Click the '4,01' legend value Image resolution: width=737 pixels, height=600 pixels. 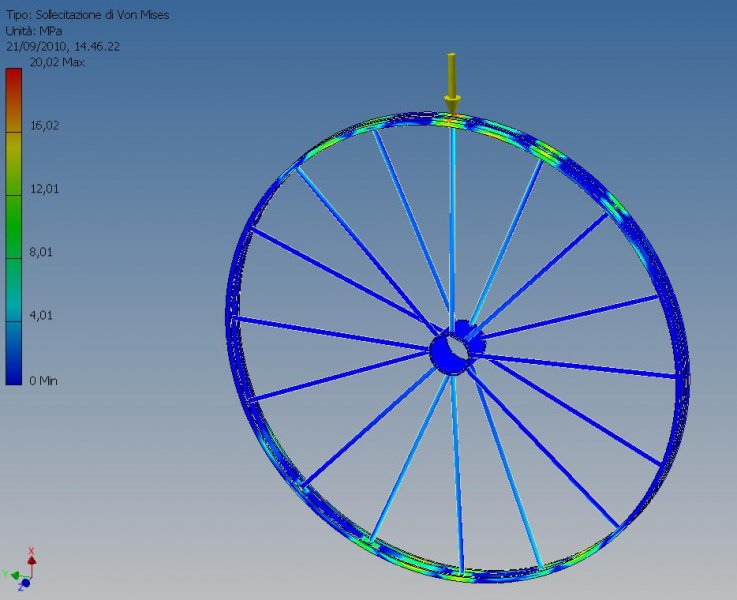pyautogui.click(x=41, y=315)
